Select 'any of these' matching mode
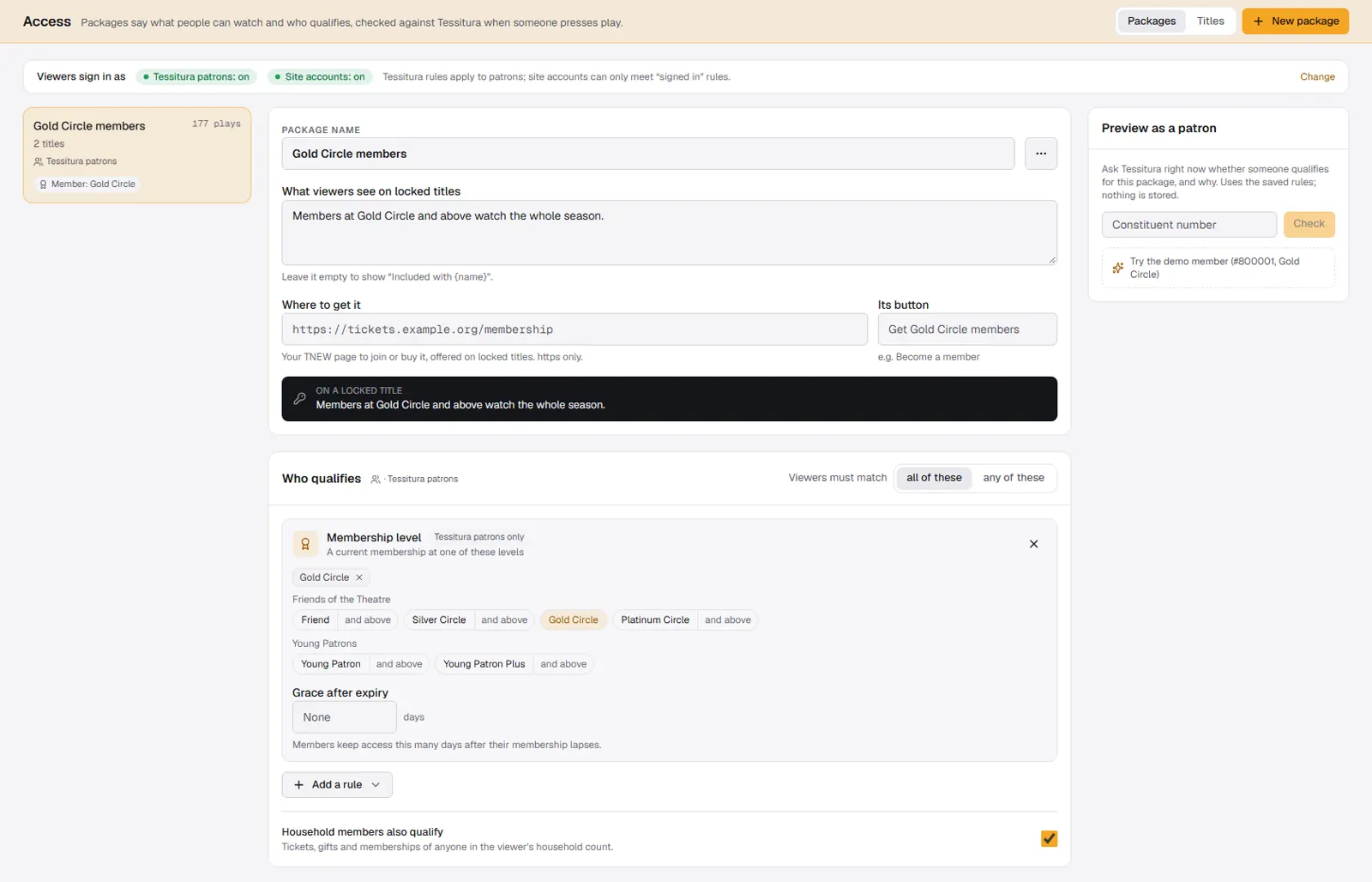 1014,478
